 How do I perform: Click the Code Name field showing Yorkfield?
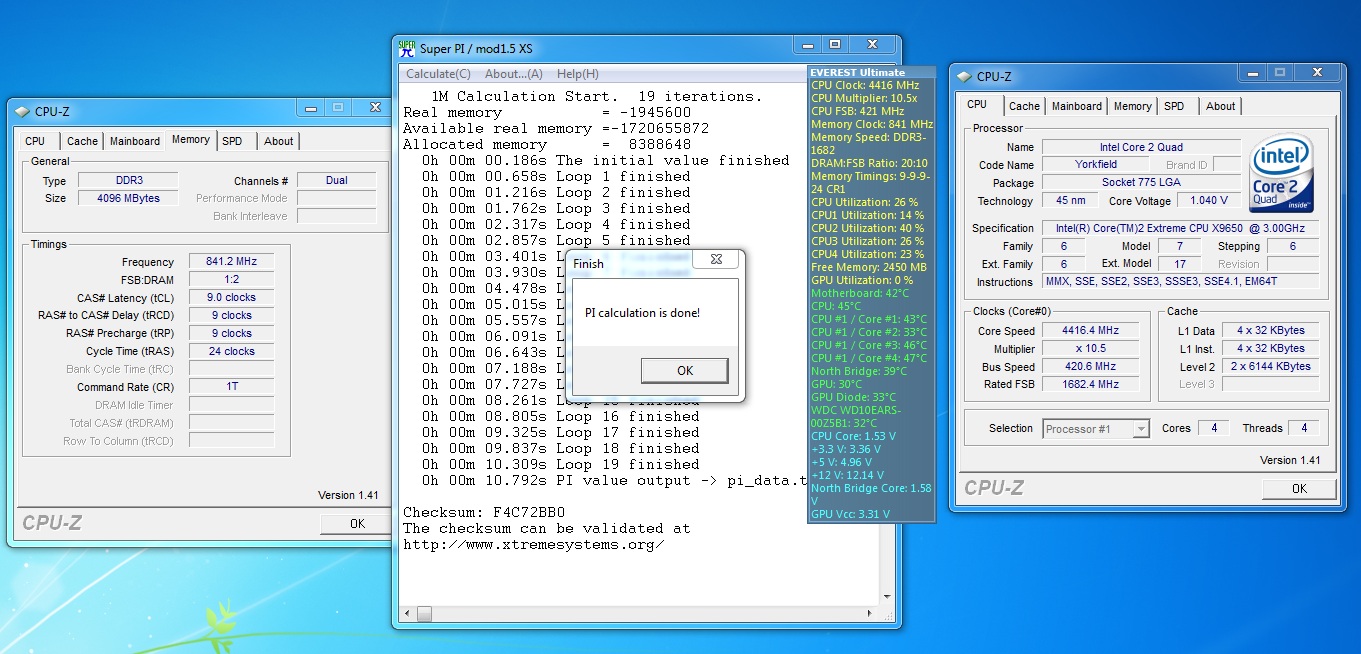(x=1096, y=165)
